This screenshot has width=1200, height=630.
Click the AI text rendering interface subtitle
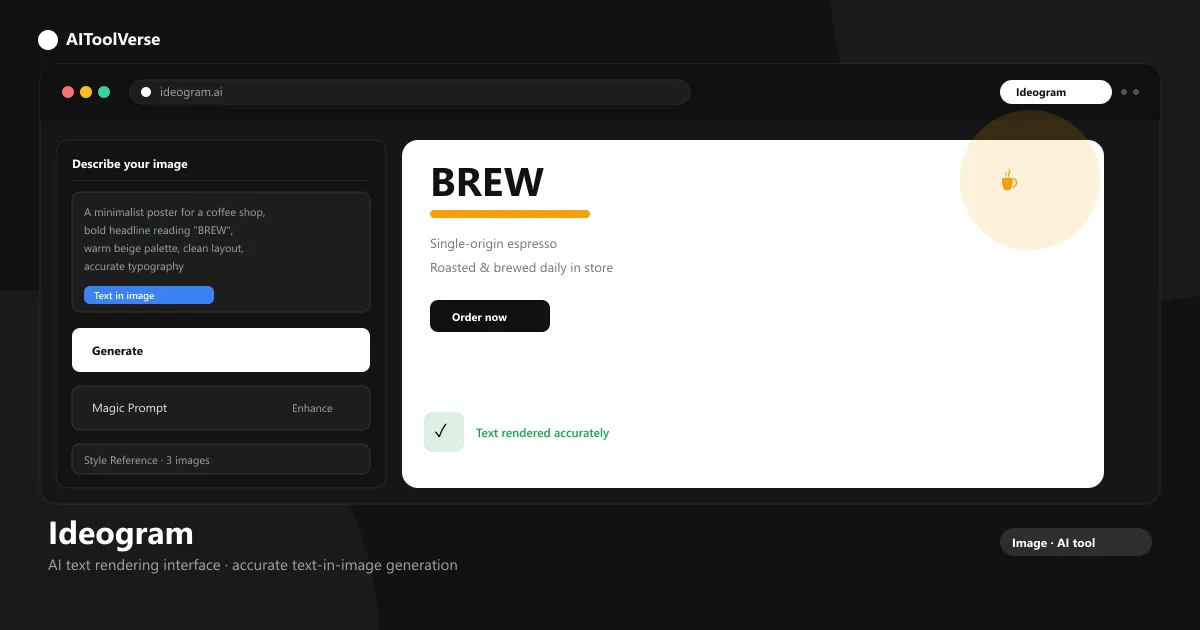(x=253, y=565)
